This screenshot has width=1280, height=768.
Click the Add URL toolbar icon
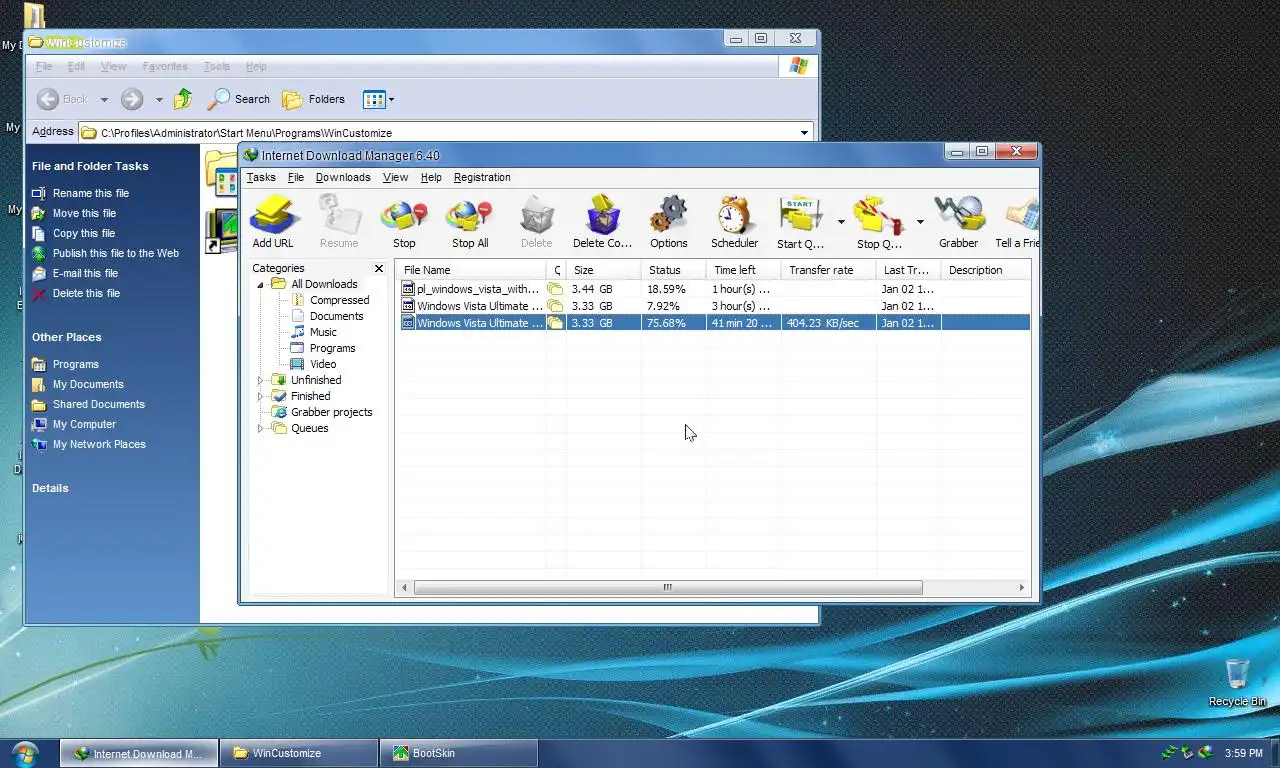(273, 221)
